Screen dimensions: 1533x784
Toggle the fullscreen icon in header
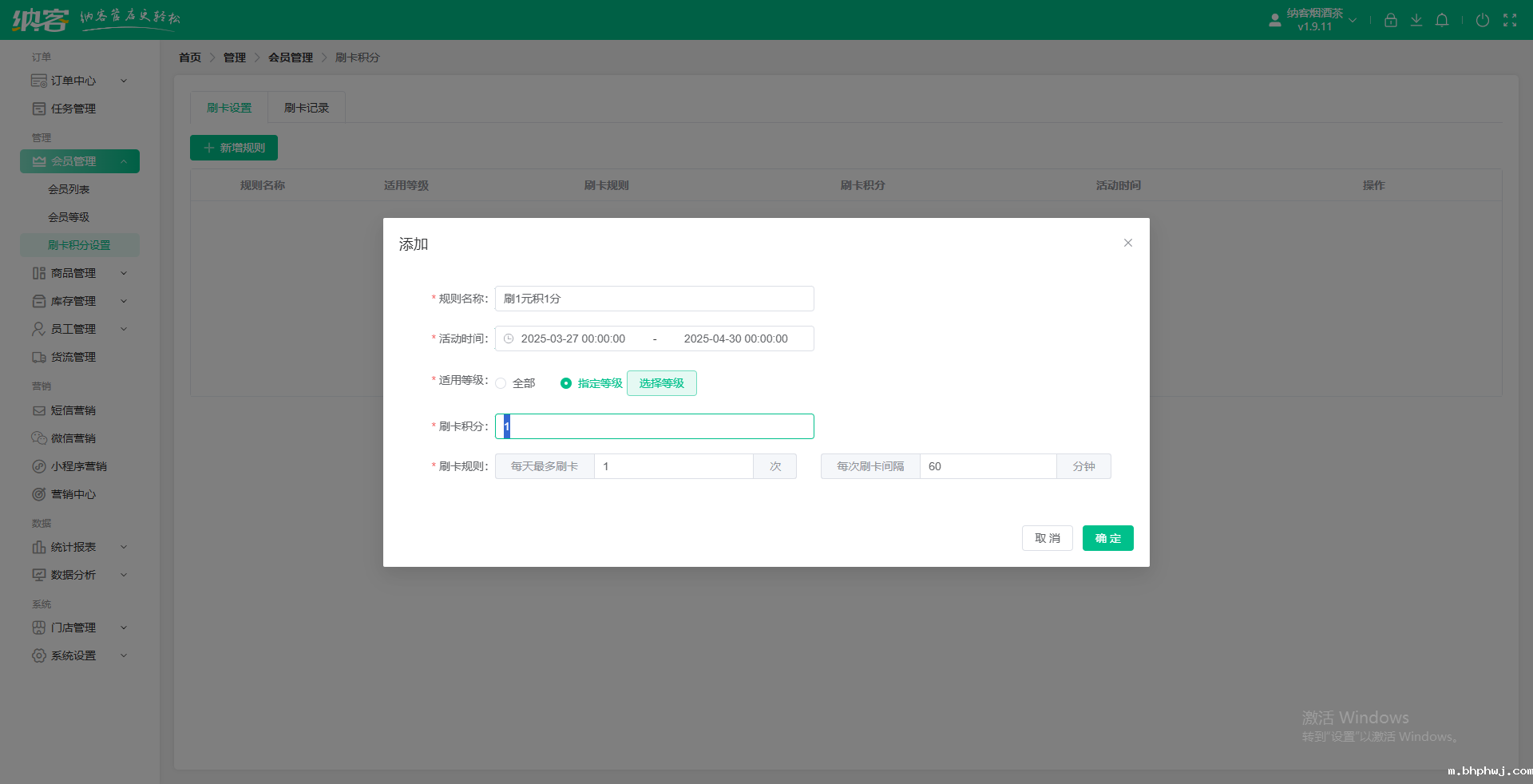click(x=1510, y=20)
